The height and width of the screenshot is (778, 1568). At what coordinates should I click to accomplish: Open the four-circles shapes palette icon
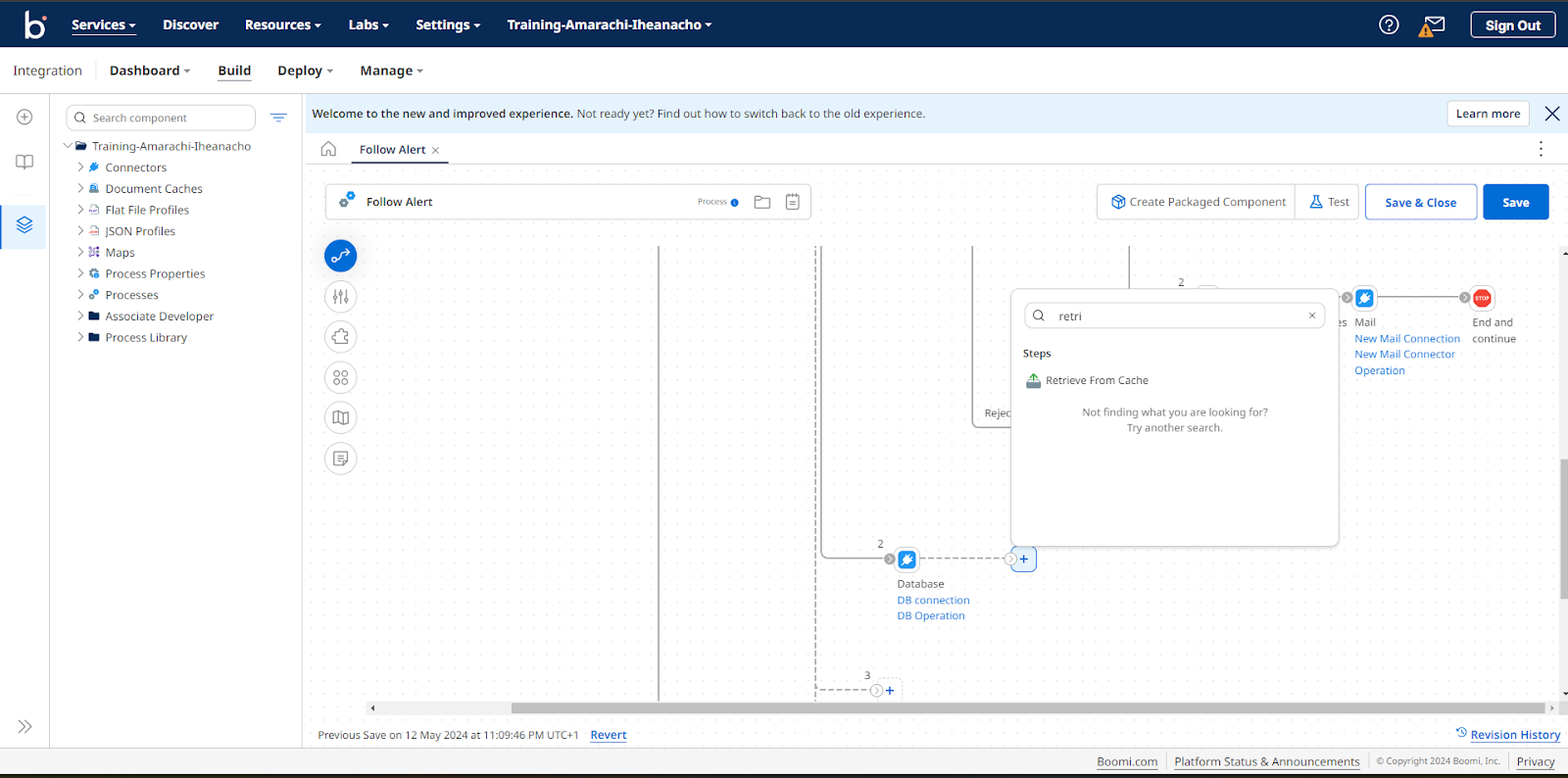[x=340, y=377]
